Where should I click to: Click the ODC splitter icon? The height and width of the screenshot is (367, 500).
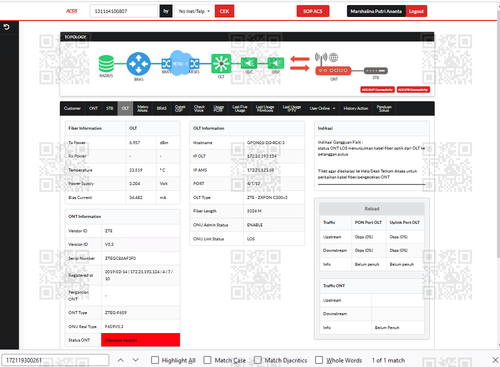point(249,63)
